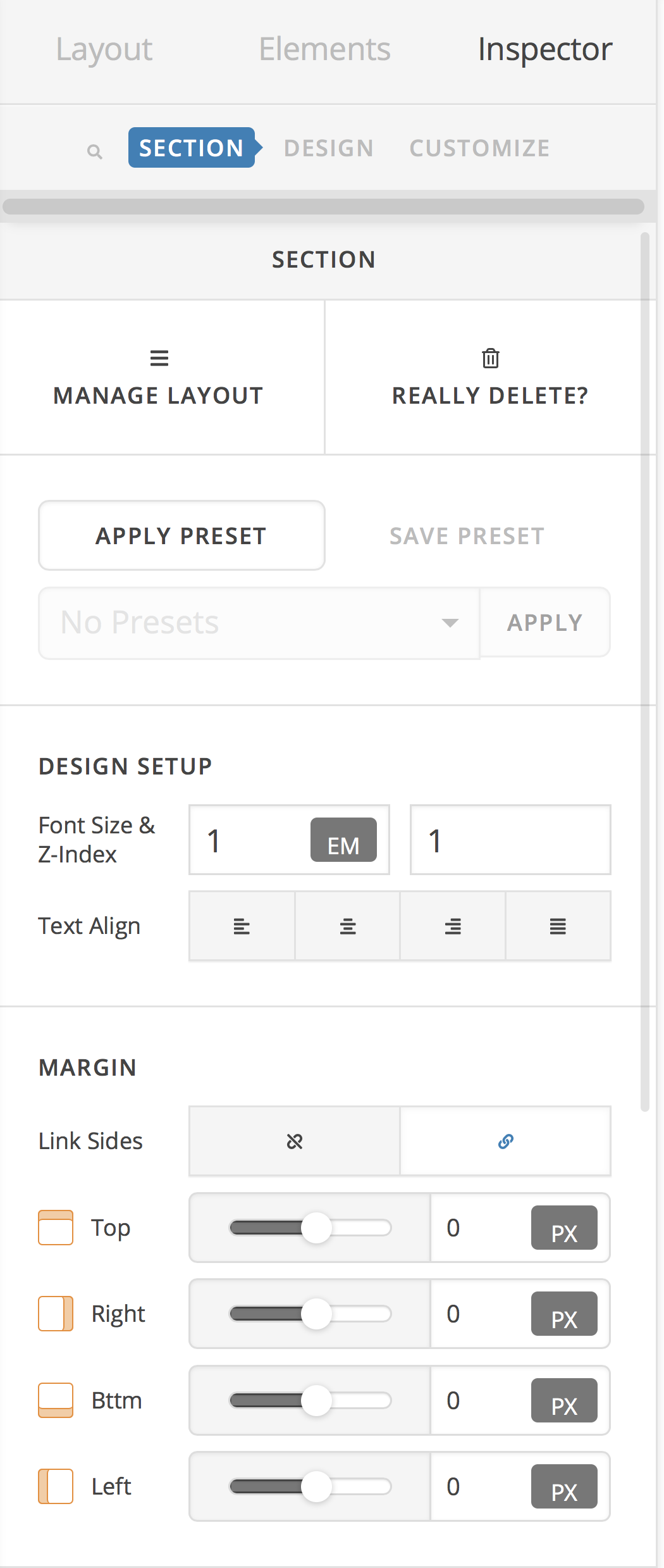Click the Z-Index input field
The height and width of the screenshot is (1568, 664).
point(510,840)
